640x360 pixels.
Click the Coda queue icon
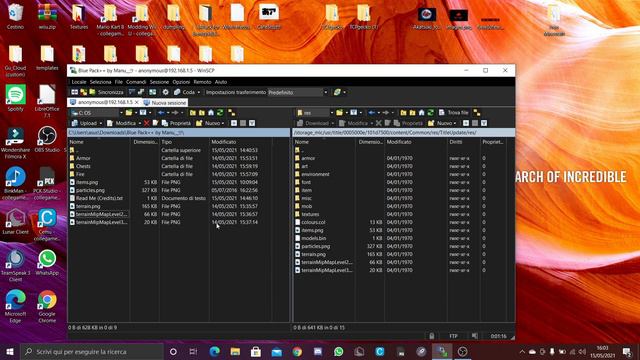pyautogui.click(x=177, y=92)
